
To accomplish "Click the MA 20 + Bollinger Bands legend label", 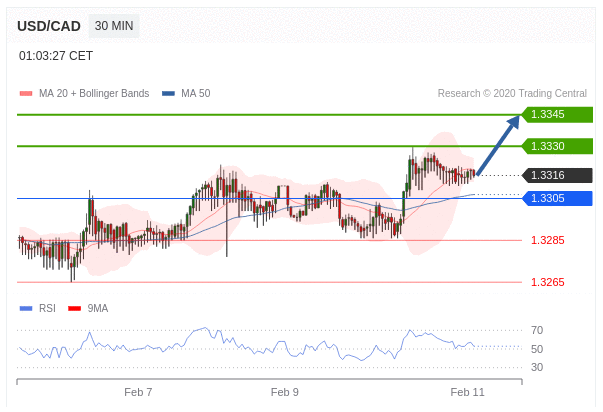I will tap(94, 93).
